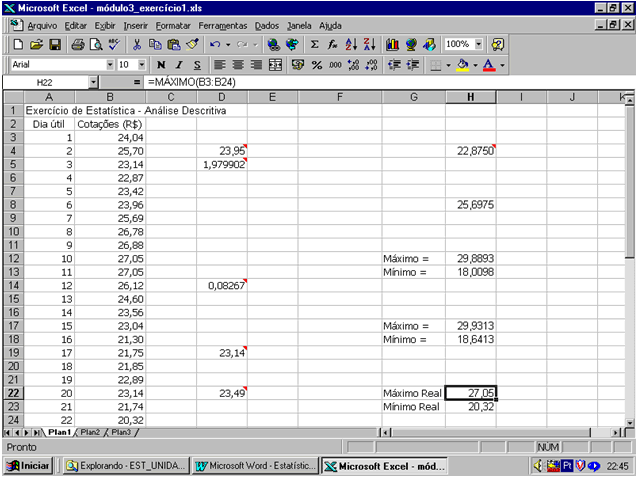
Task: Click the Fill Color paint bucket
Action: click(x=462, y=65)
